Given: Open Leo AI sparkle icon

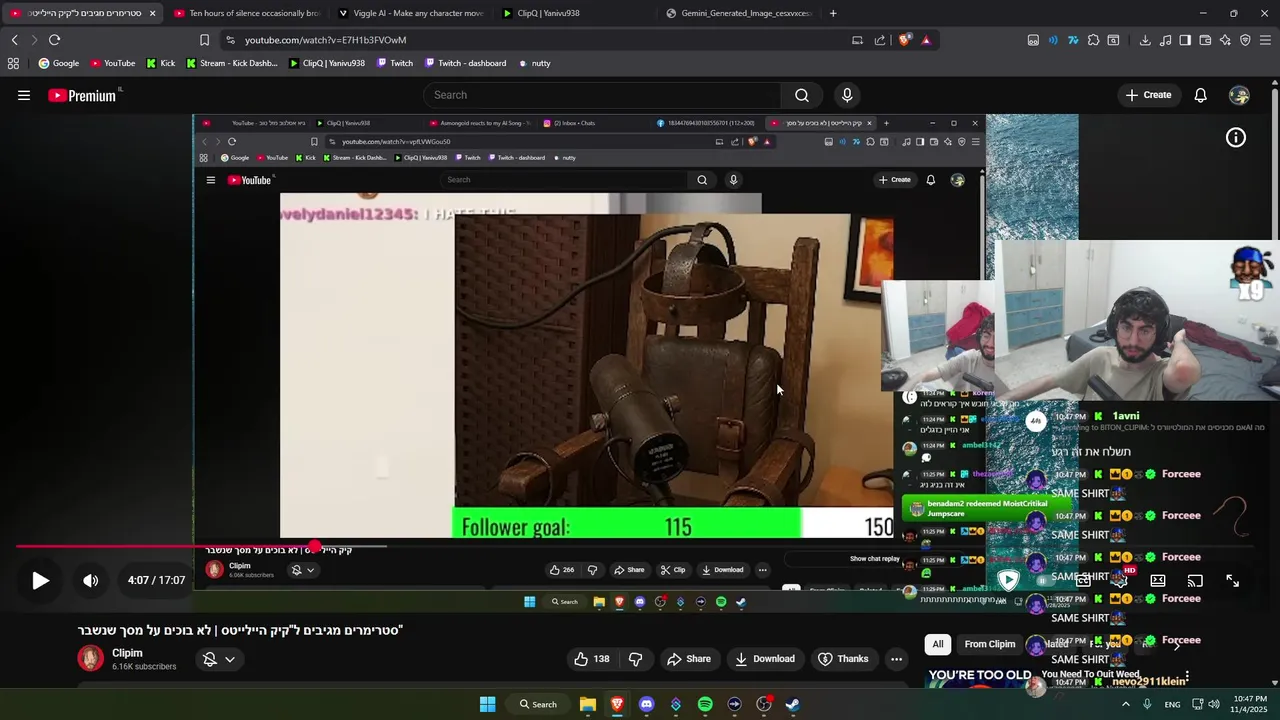Looking at the screenshot, I should click(1225, 40).
